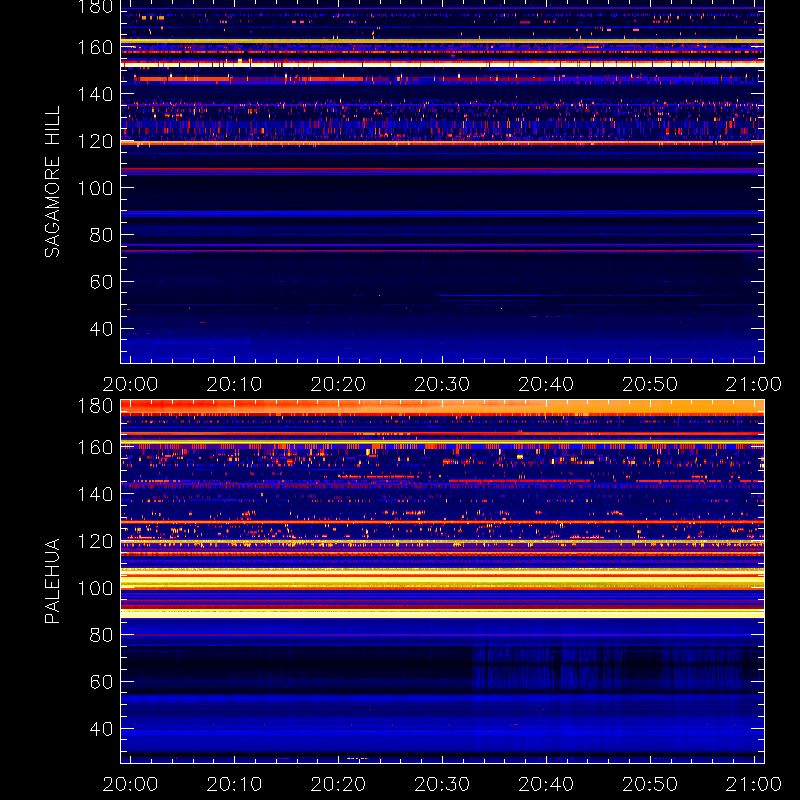Select the 100 tick label on Sagamore Hill plot
This screenshot has height=800, width=800.
[x=95, y=188]
